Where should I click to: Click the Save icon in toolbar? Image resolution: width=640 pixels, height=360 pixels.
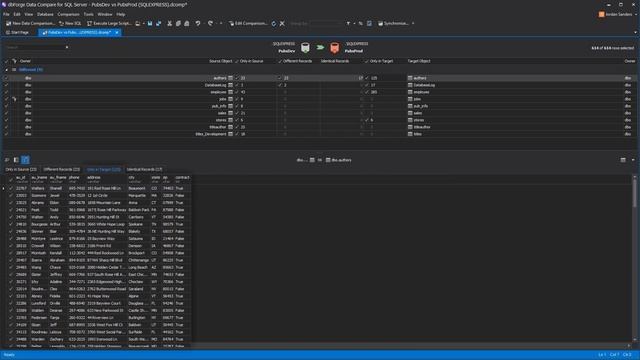click(x=150, y=24)
